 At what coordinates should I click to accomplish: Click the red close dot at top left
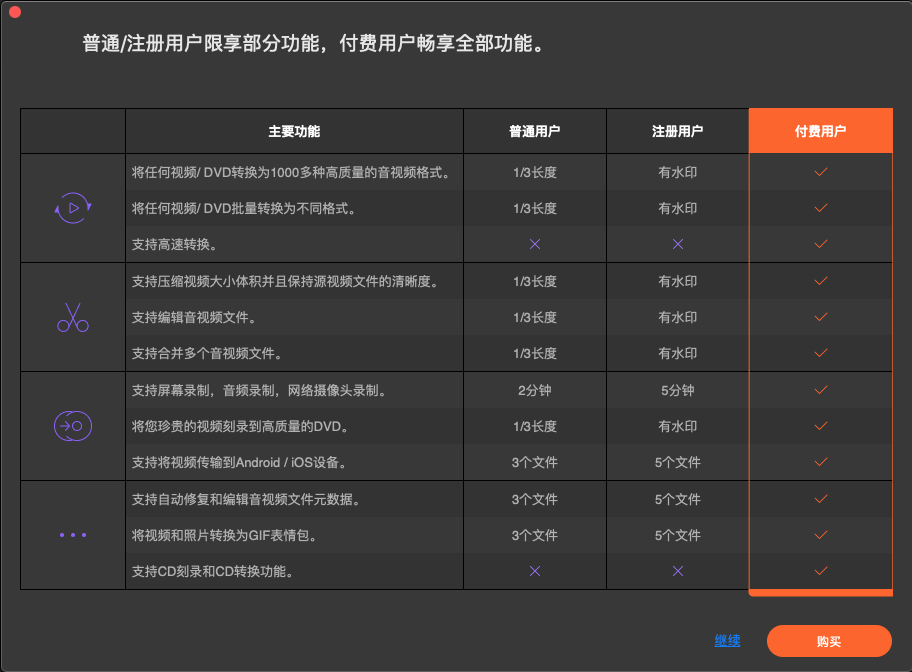pyautogui.click(x=14, y=14)
